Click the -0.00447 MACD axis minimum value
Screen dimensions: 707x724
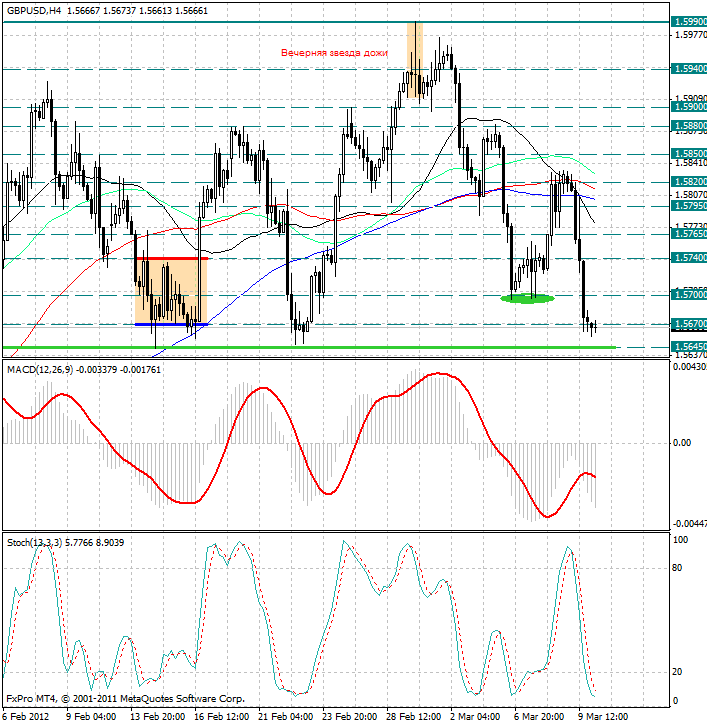coord(689,524)
